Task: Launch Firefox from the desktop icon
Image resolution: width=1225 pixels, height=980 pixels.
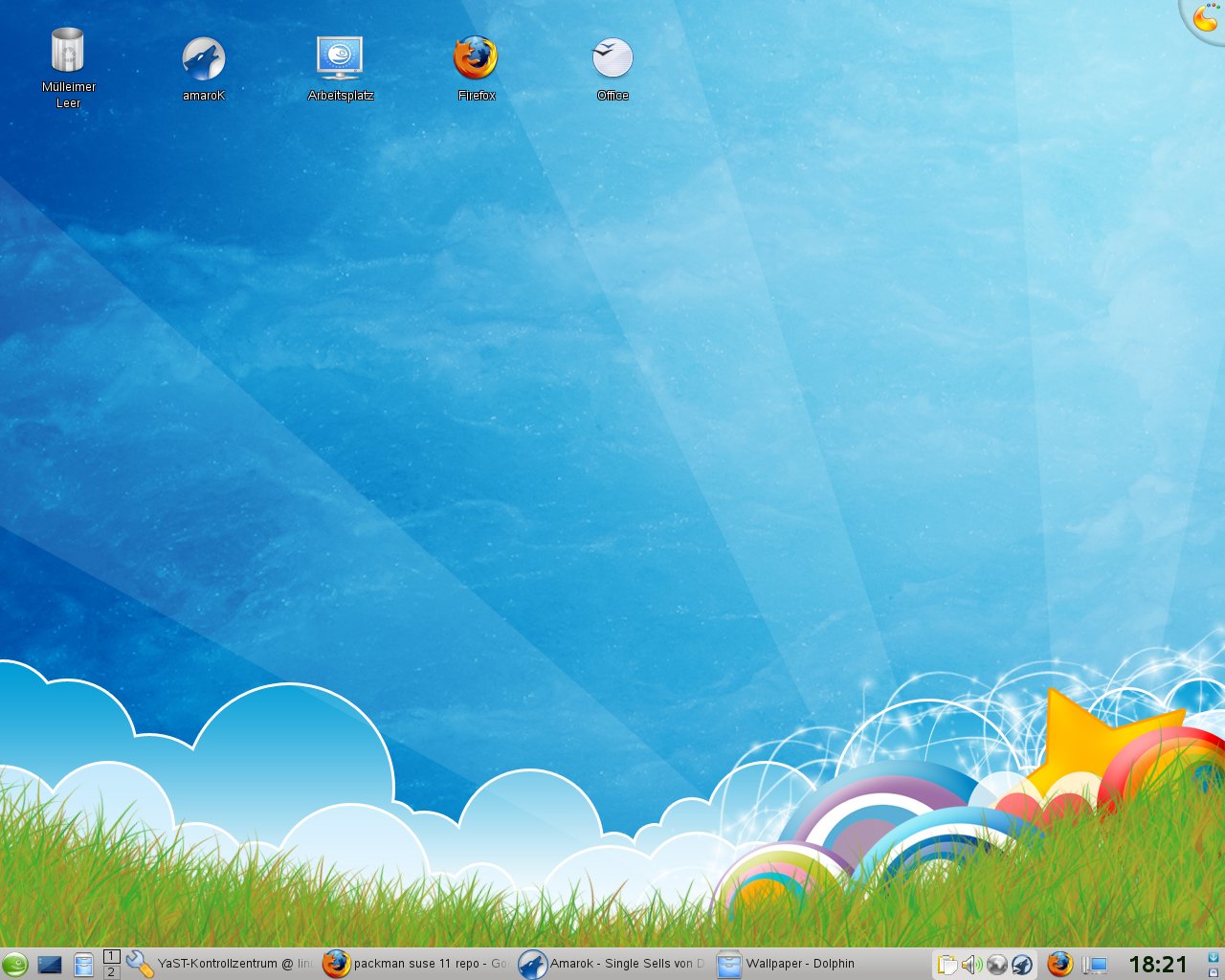Action: pyautogui.click(x=476, y=57)
